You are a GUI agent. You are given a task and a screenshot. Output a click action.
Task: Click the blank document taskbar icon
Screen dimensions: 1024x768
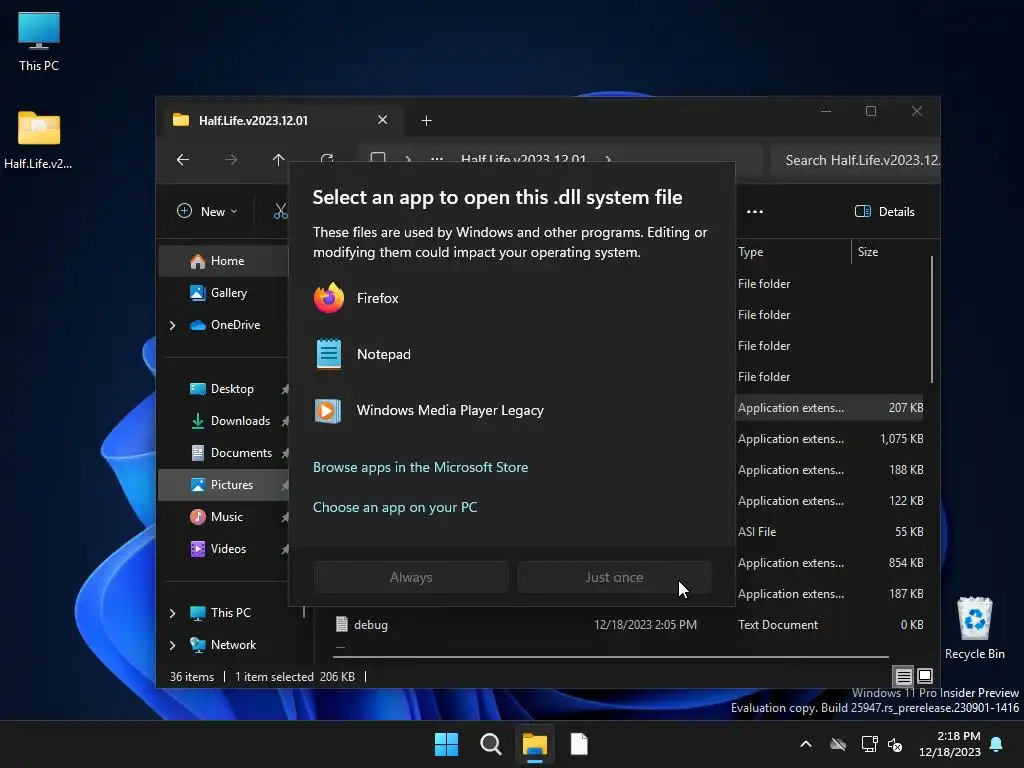(579, 744)
